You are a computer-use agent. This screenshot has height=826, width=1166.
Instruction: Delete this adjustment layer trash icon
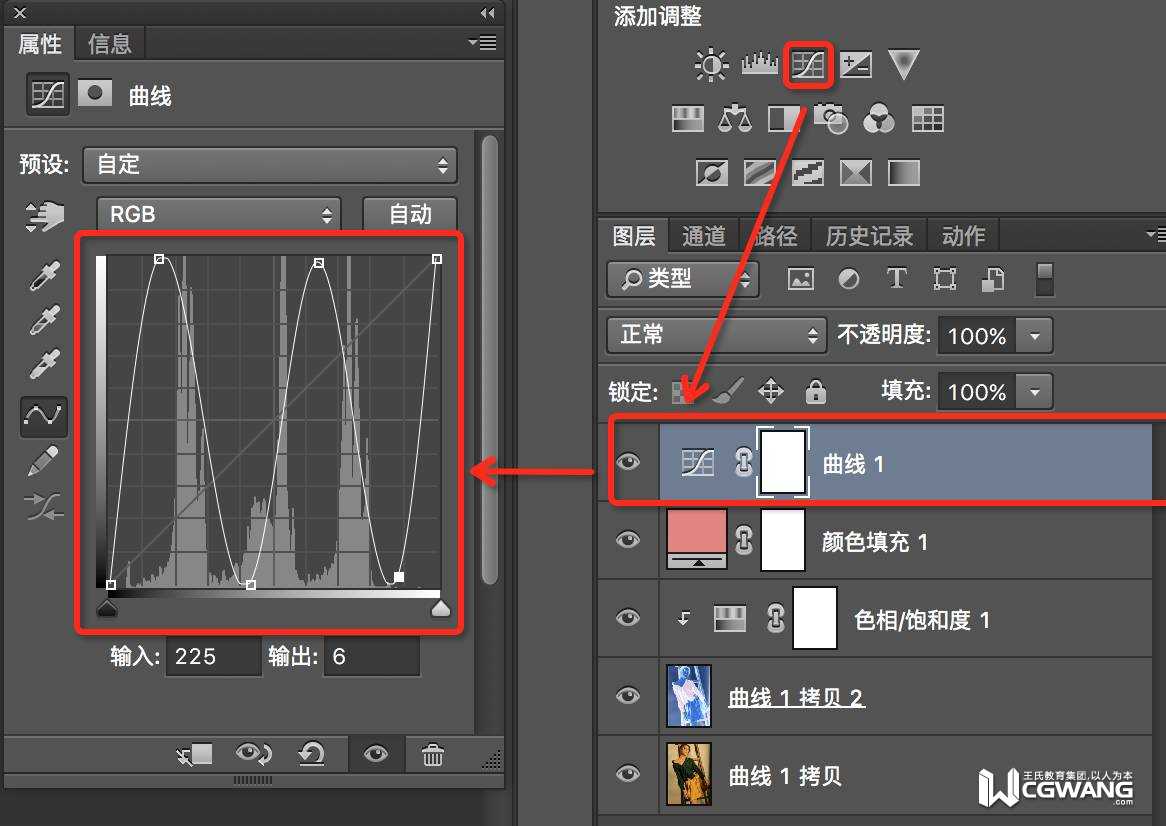[433, 755]
